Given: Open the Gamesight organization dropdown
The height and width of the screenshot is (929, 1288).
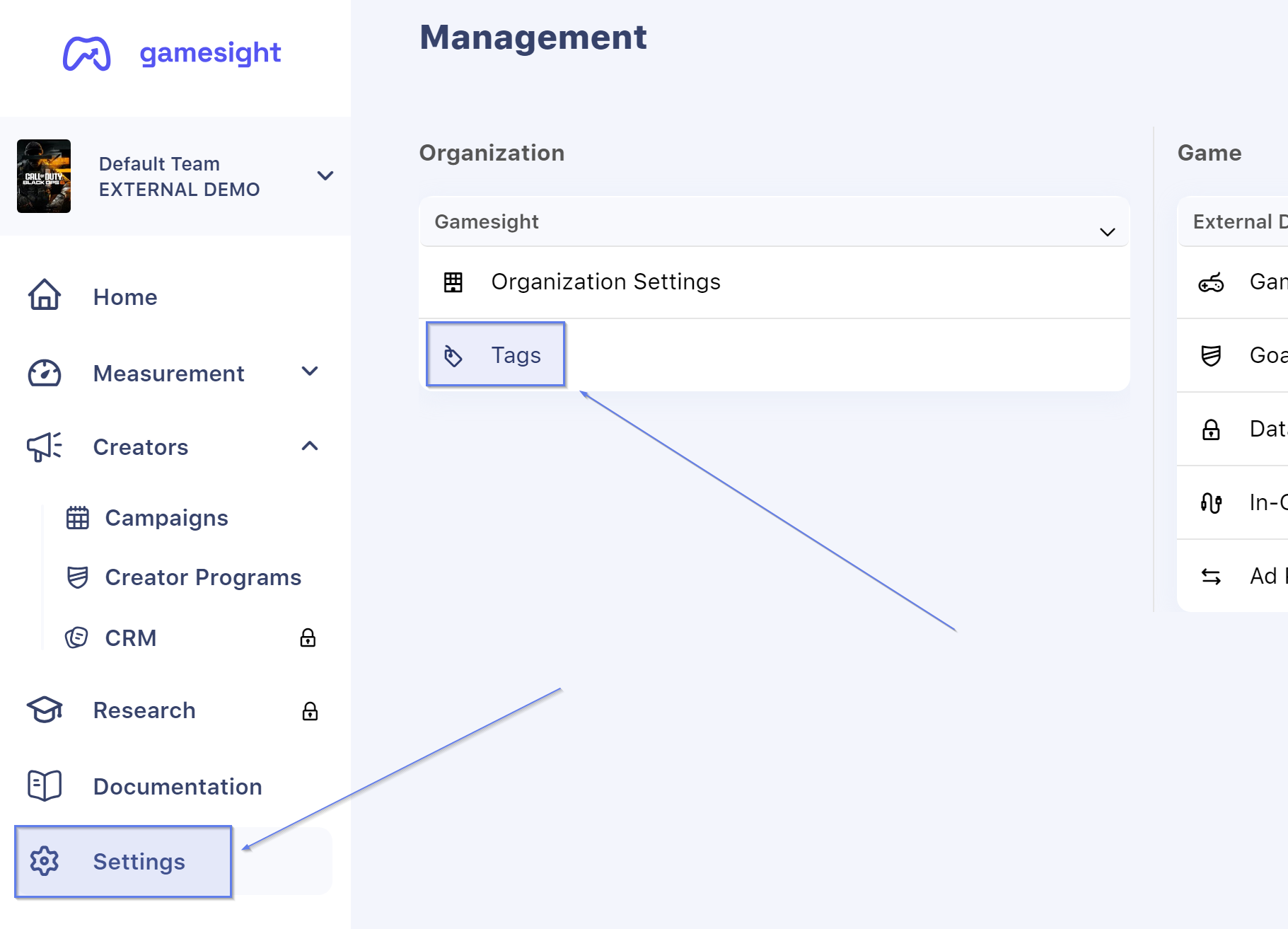Looking at the screenshot, I should pyautogui.click(x=774, y=222).
